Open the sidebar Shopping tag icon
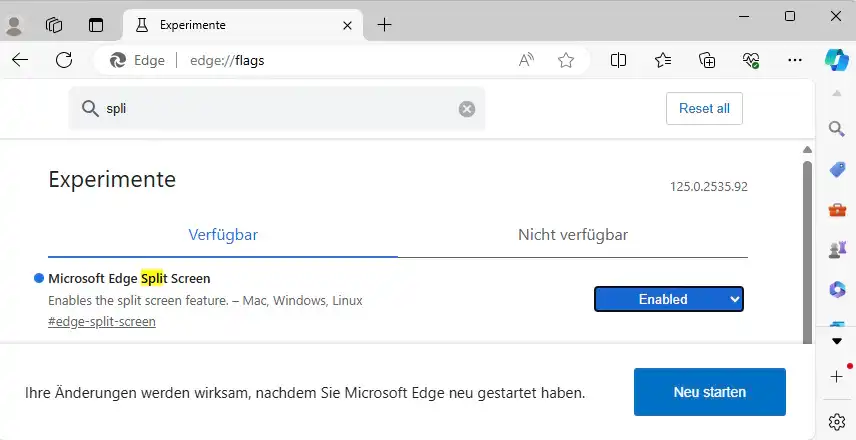Viewport: 856px width, 440px height. coord(837,170)
